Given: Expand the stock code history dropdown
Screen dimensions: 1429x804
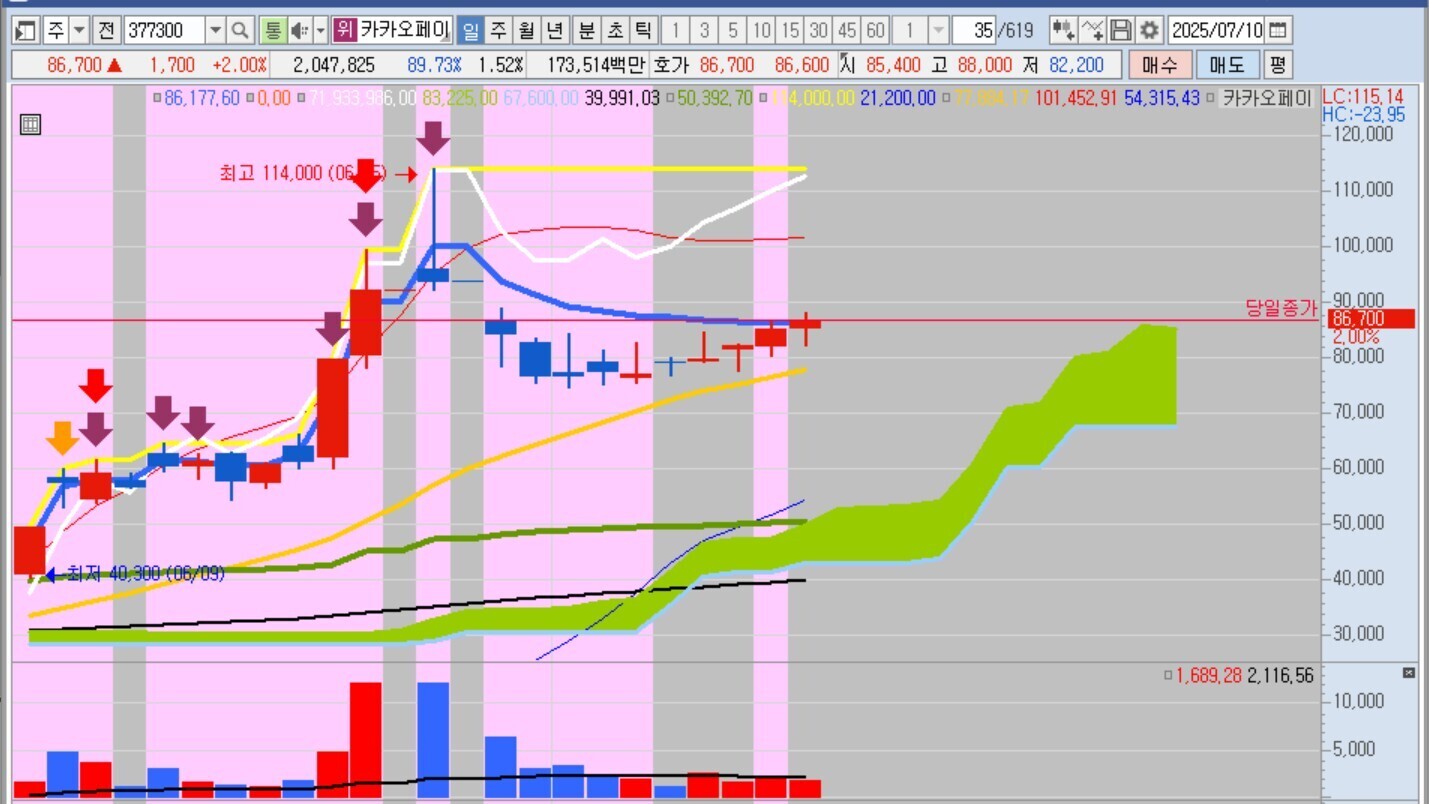Looking at the screenshot, I should point(216,30).
